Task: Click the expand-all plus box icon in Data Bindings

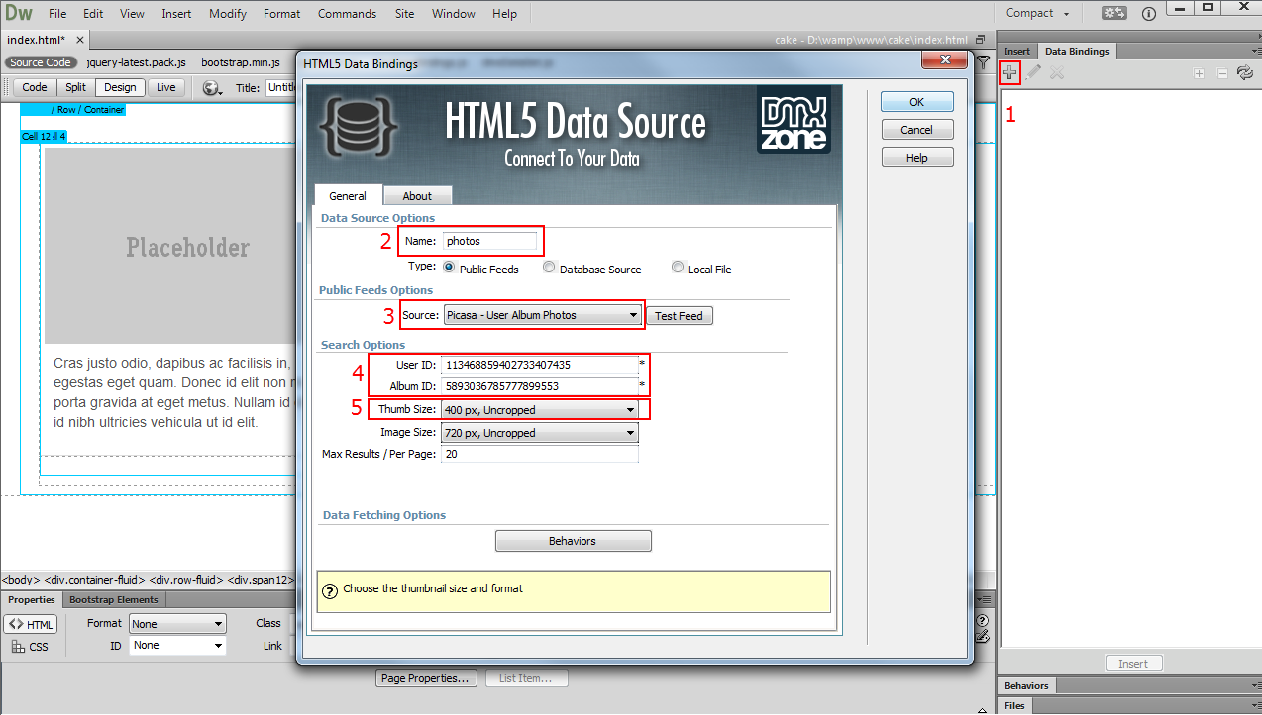Action: pyautogui.click(x=1199, y=72)
